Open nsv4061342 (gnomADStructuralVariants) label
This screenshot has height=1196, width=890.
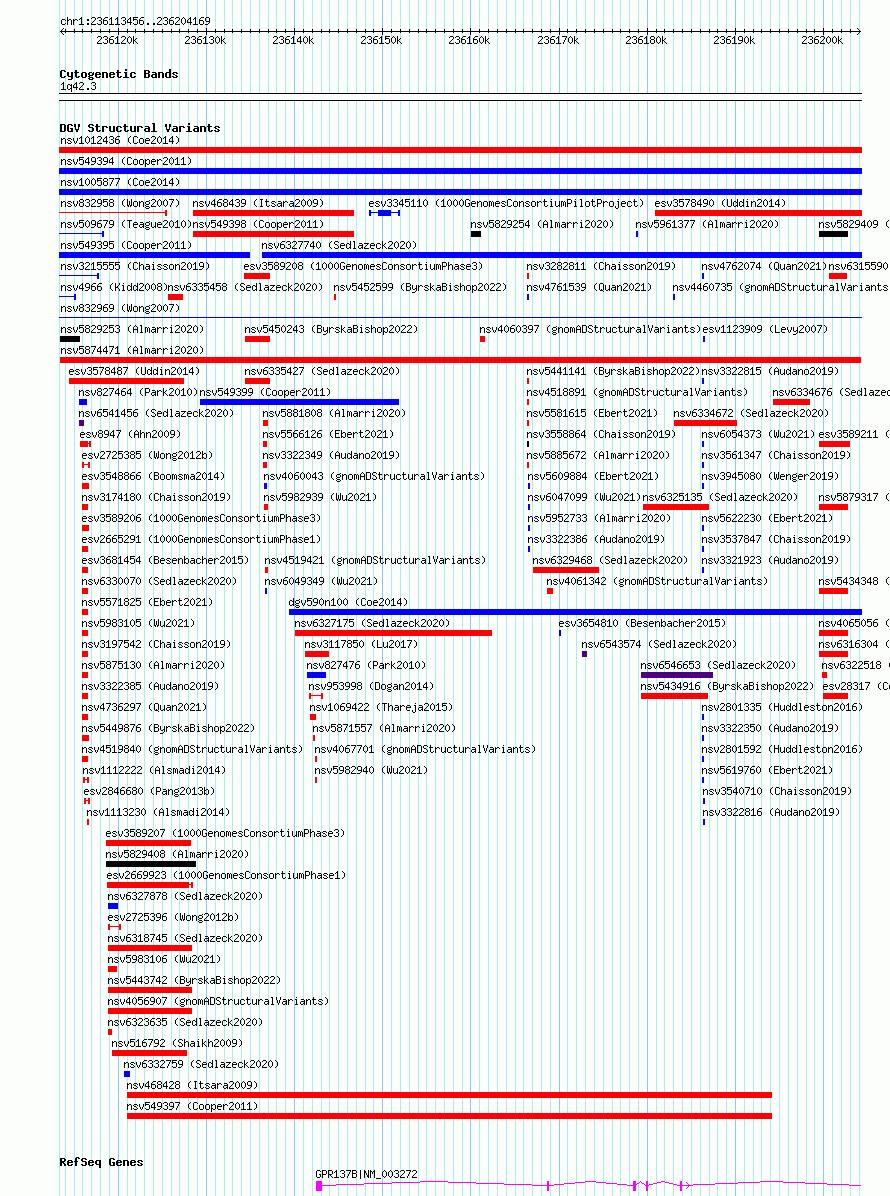pos(657,581)
